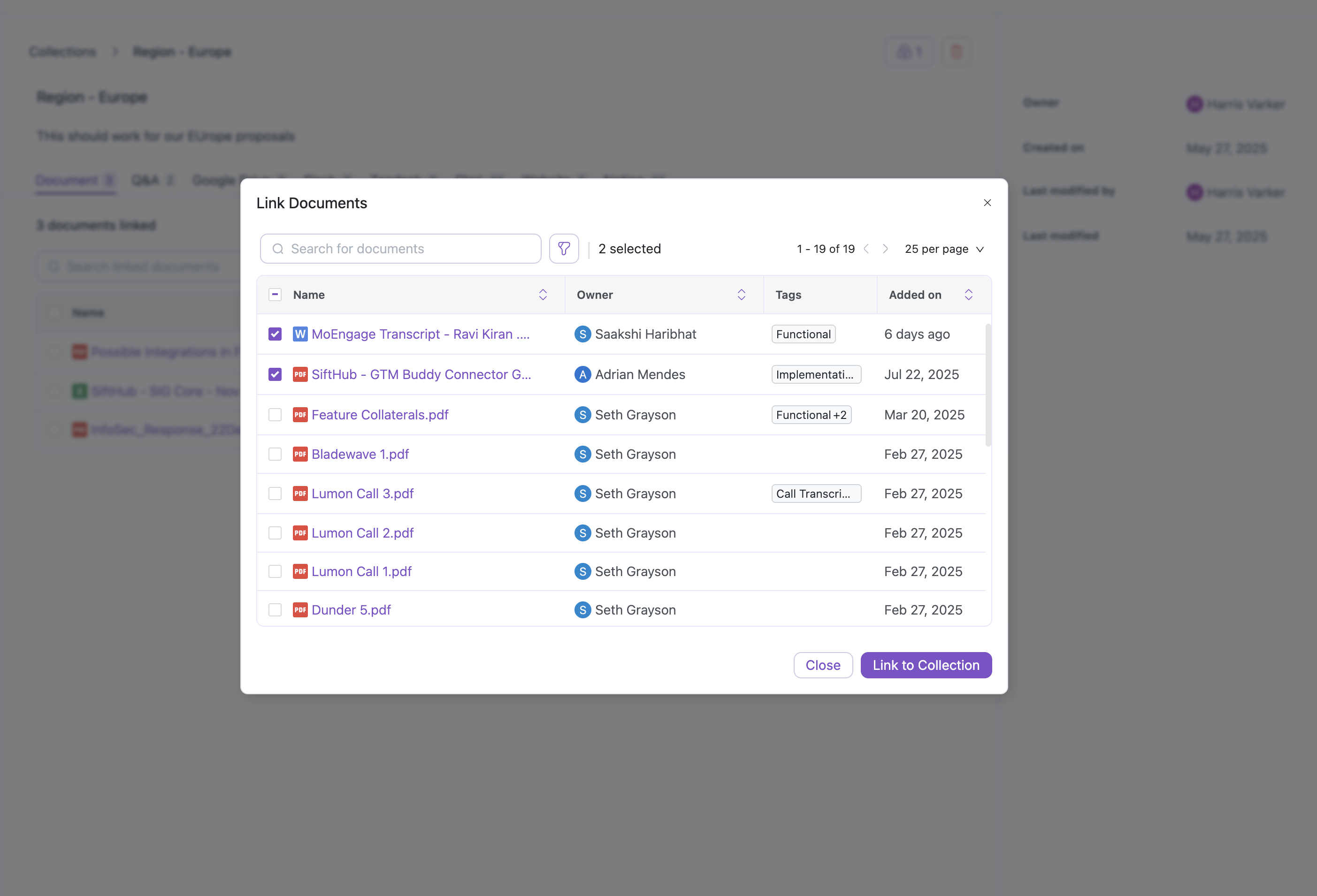
Task: Click the Word icon beside MoEngage Transcript
Action: (x=300, y=334)
